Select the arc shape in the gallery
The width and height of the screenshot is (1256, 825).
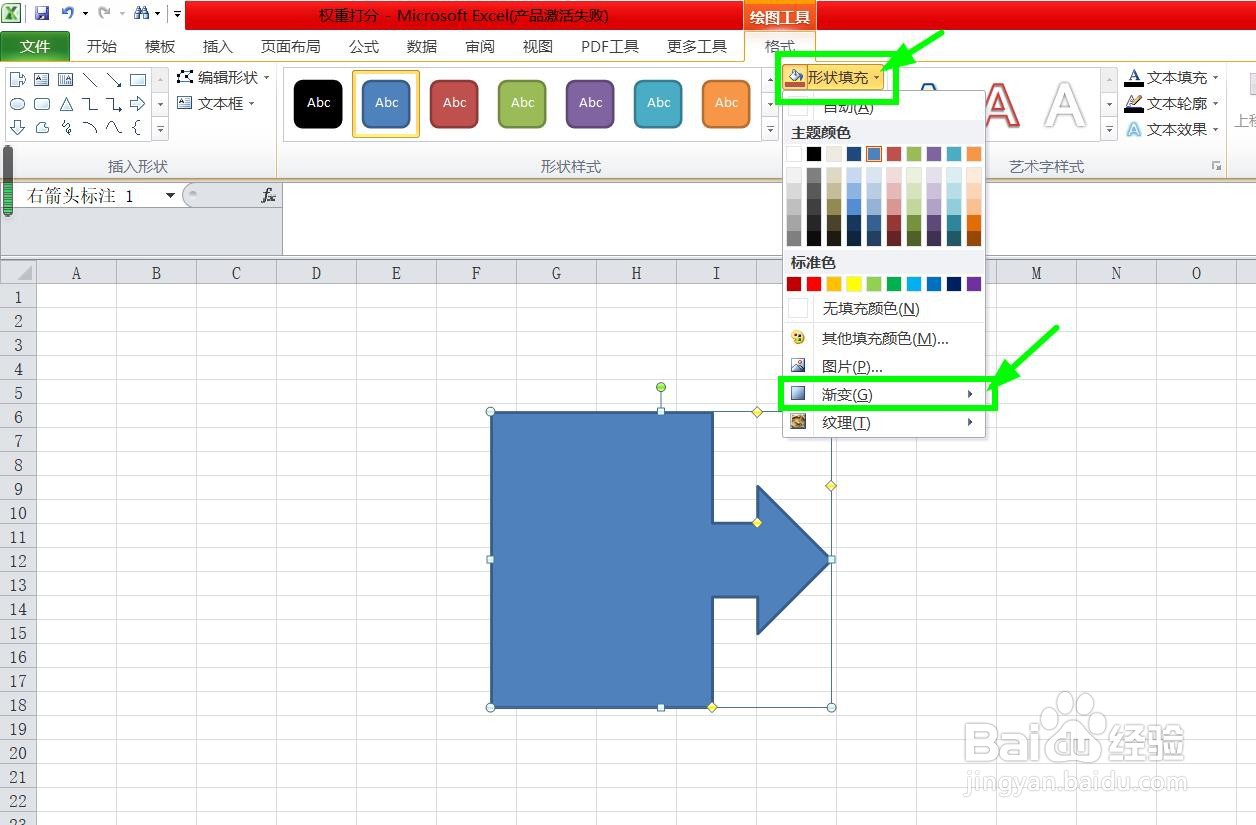[90, 128]
